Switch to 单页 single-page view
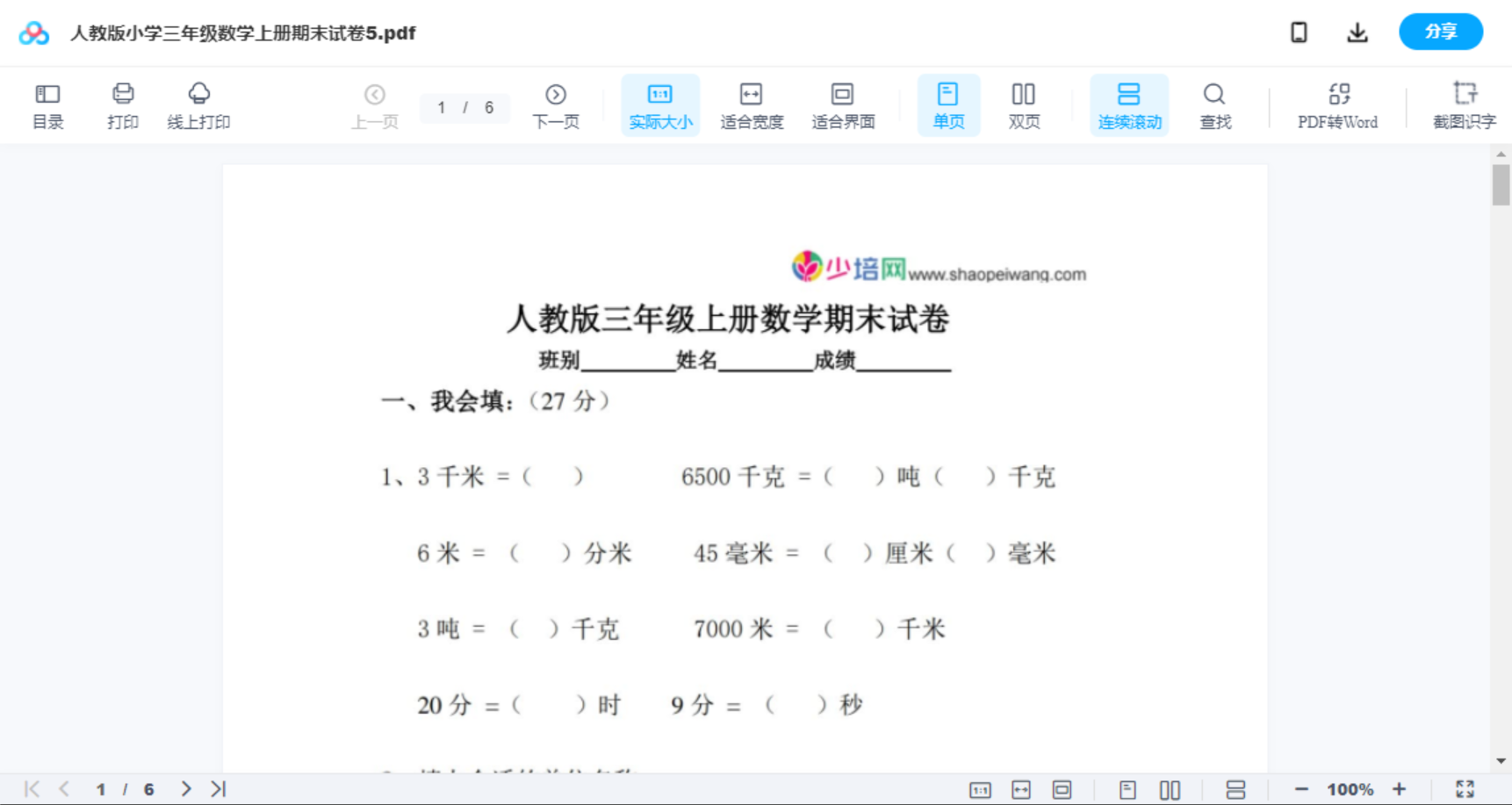The height and width of the screenshot is (805, 1512). [x=948, y=104]
